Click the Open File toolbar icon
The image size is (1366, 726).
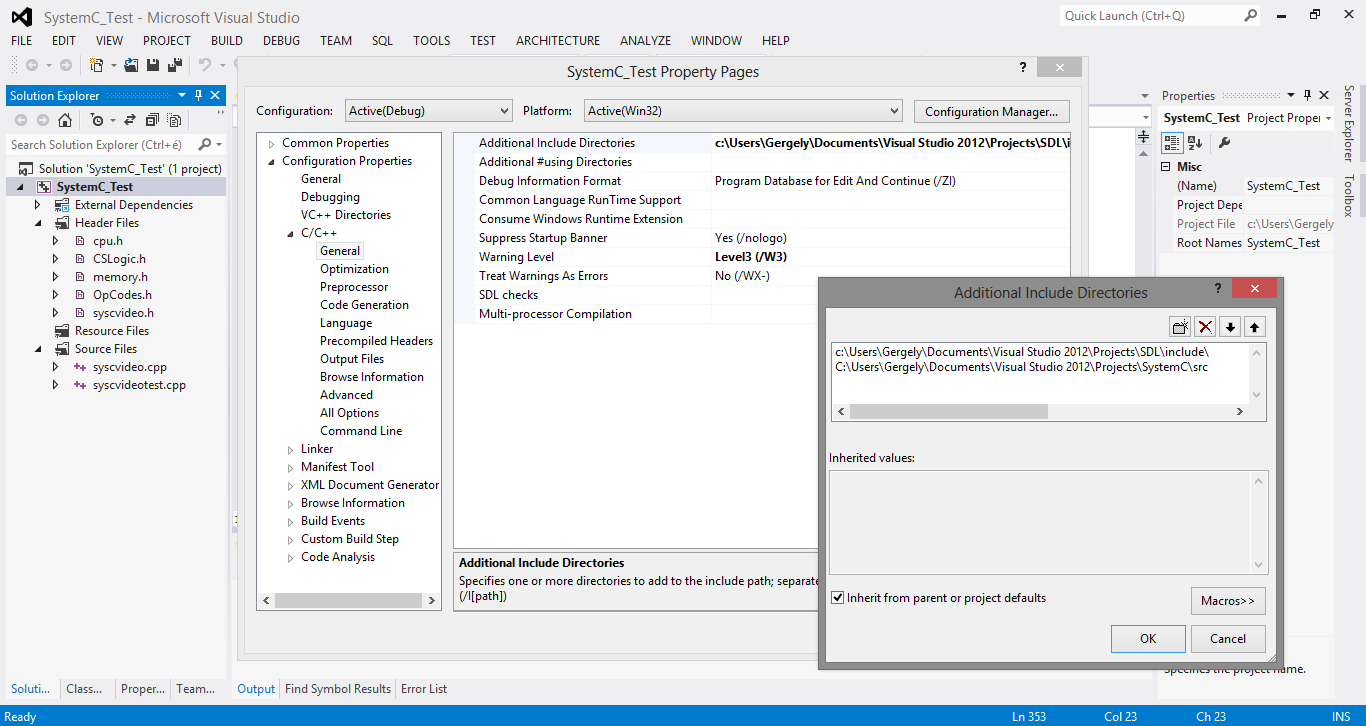[x=131, y=65]
